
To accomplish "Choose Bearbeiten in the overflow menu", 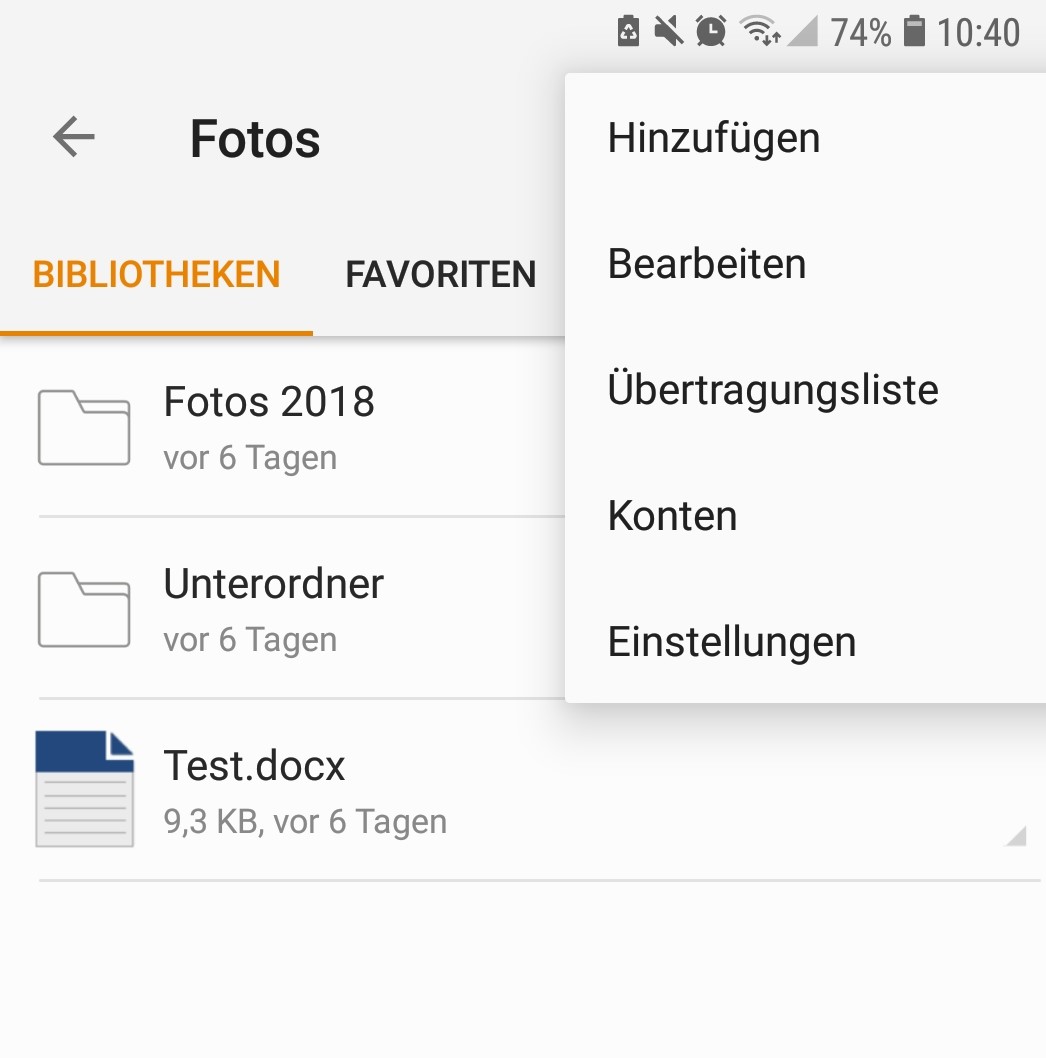I will point(806,264).
